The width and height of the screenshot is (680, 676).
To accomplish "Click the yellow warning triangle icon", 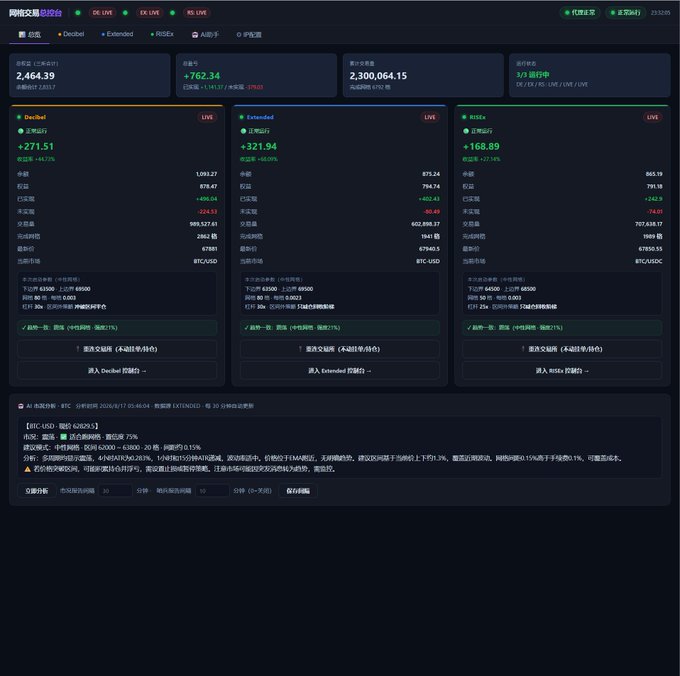I will [27, 469].
